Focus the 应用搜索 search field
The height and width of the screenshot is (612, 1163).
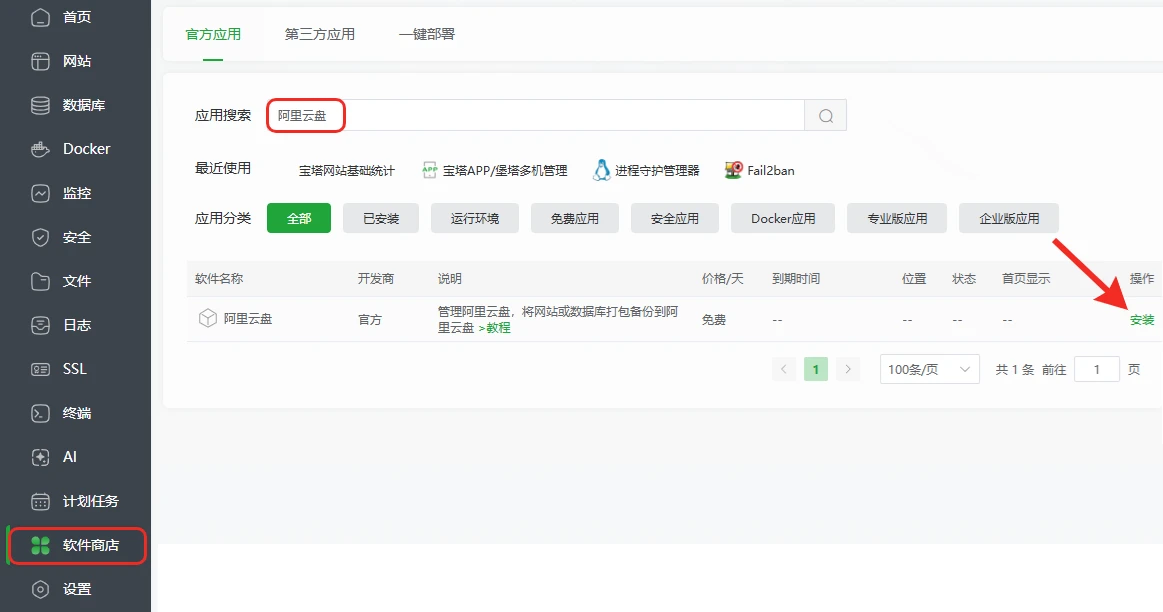click(x=536, y=116)
